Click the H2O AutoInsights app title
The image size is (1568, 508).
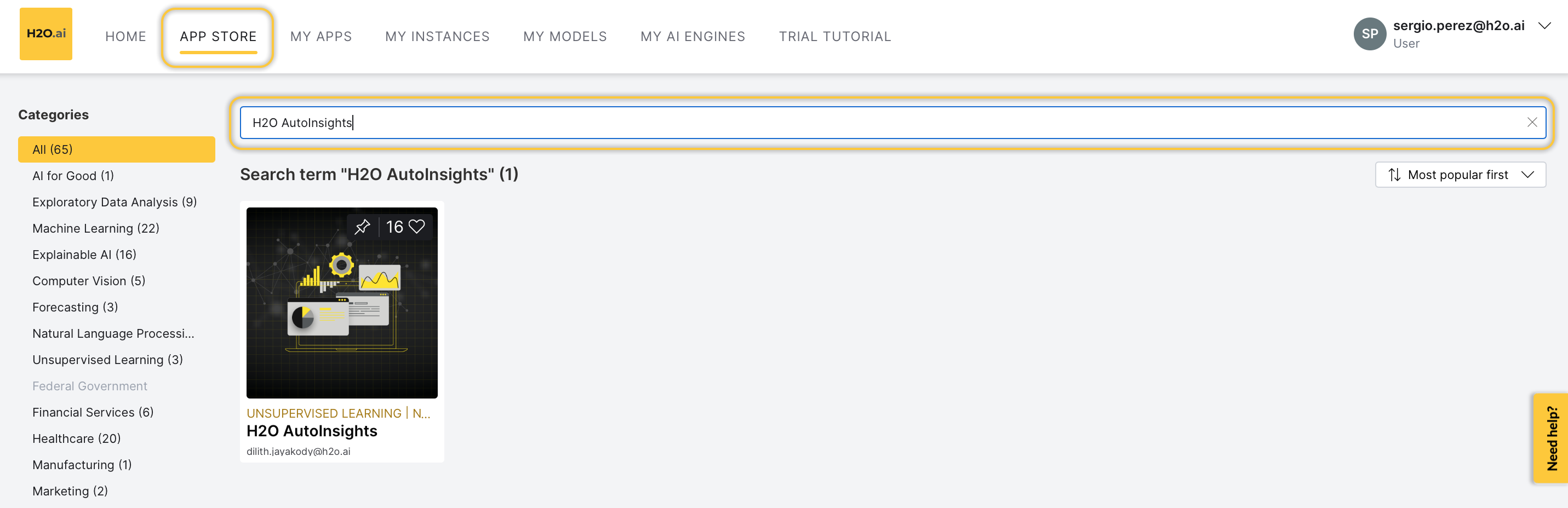[312, 431]
